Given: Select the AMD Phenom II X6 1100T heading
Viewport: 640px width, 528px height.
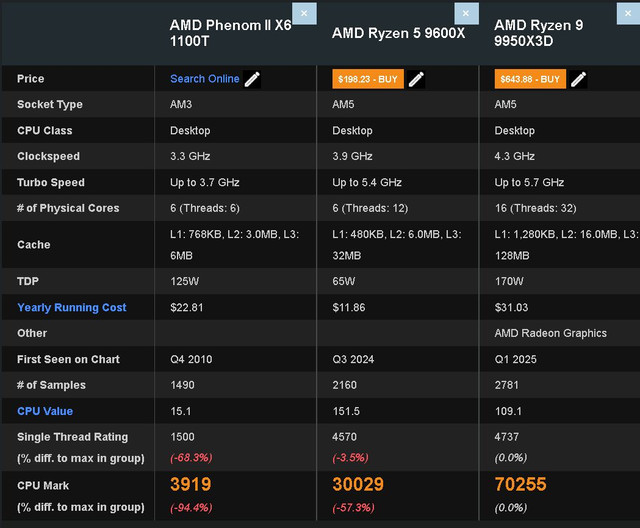Looking at the screenshot, I should point(231,33).
